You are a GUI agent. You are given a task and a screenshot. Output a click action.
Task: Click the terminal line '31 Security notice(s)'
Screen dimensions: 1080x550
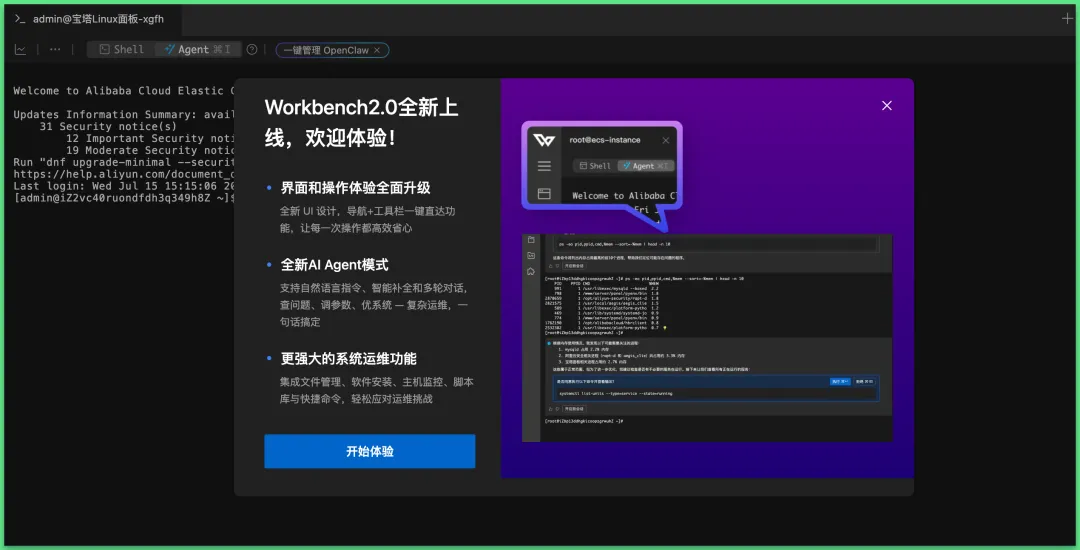tap(108, 127)
